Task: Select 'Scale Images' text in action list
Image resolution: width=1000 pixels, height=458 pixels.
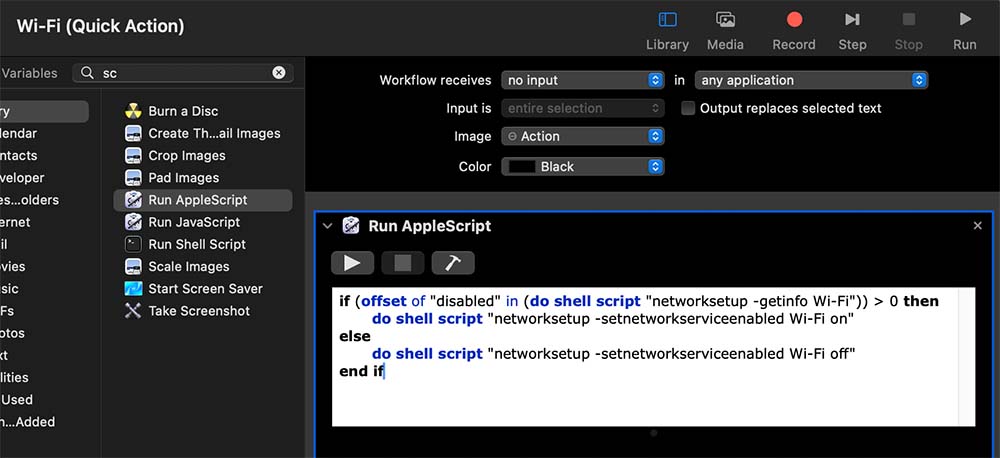Action: [x=189, y=267]
